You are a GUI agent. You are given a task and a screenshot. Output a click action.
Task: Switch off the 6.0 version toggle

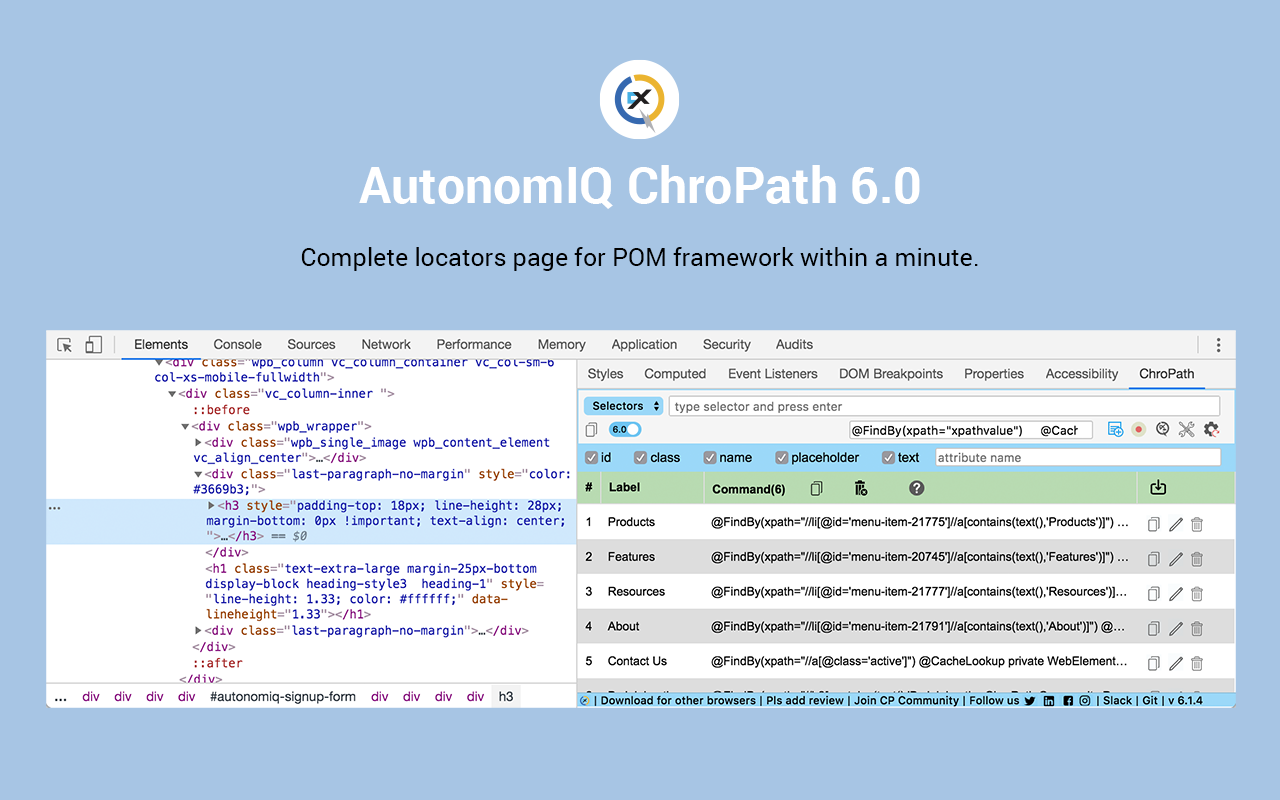[x=625, y=430]
